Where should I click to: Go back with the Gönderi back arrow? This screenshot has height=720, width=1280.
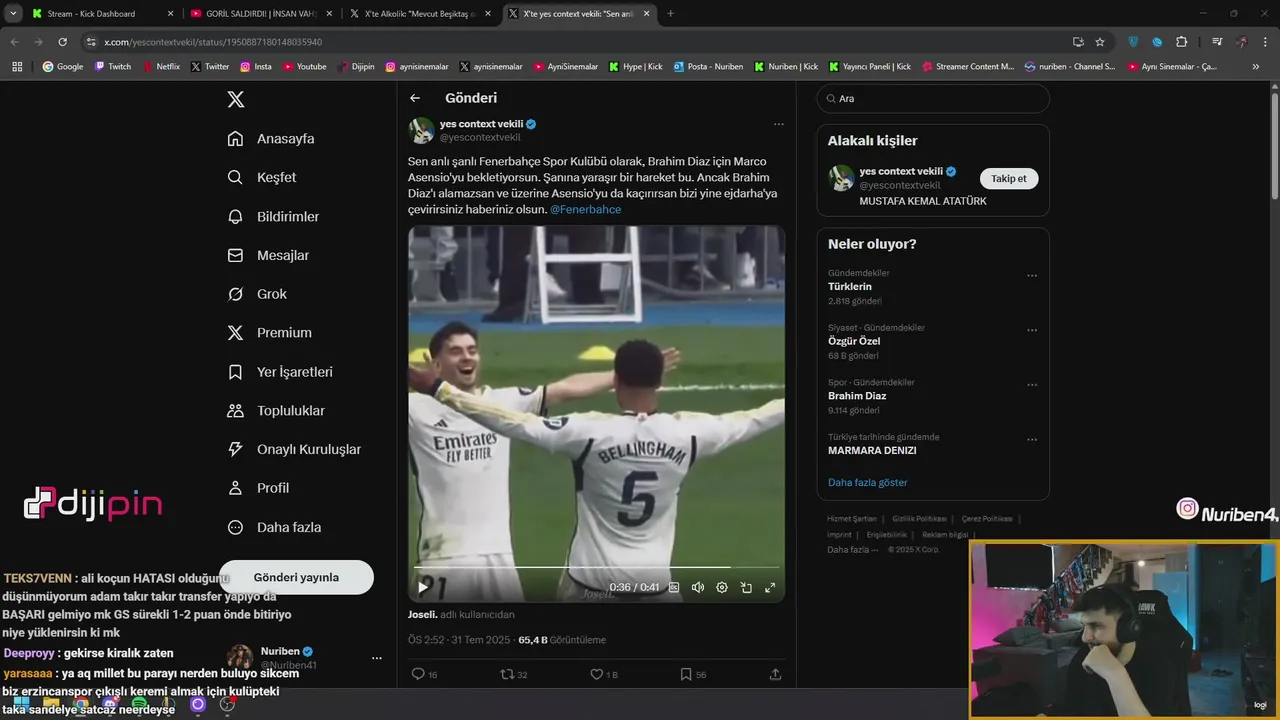click(415, 98)
